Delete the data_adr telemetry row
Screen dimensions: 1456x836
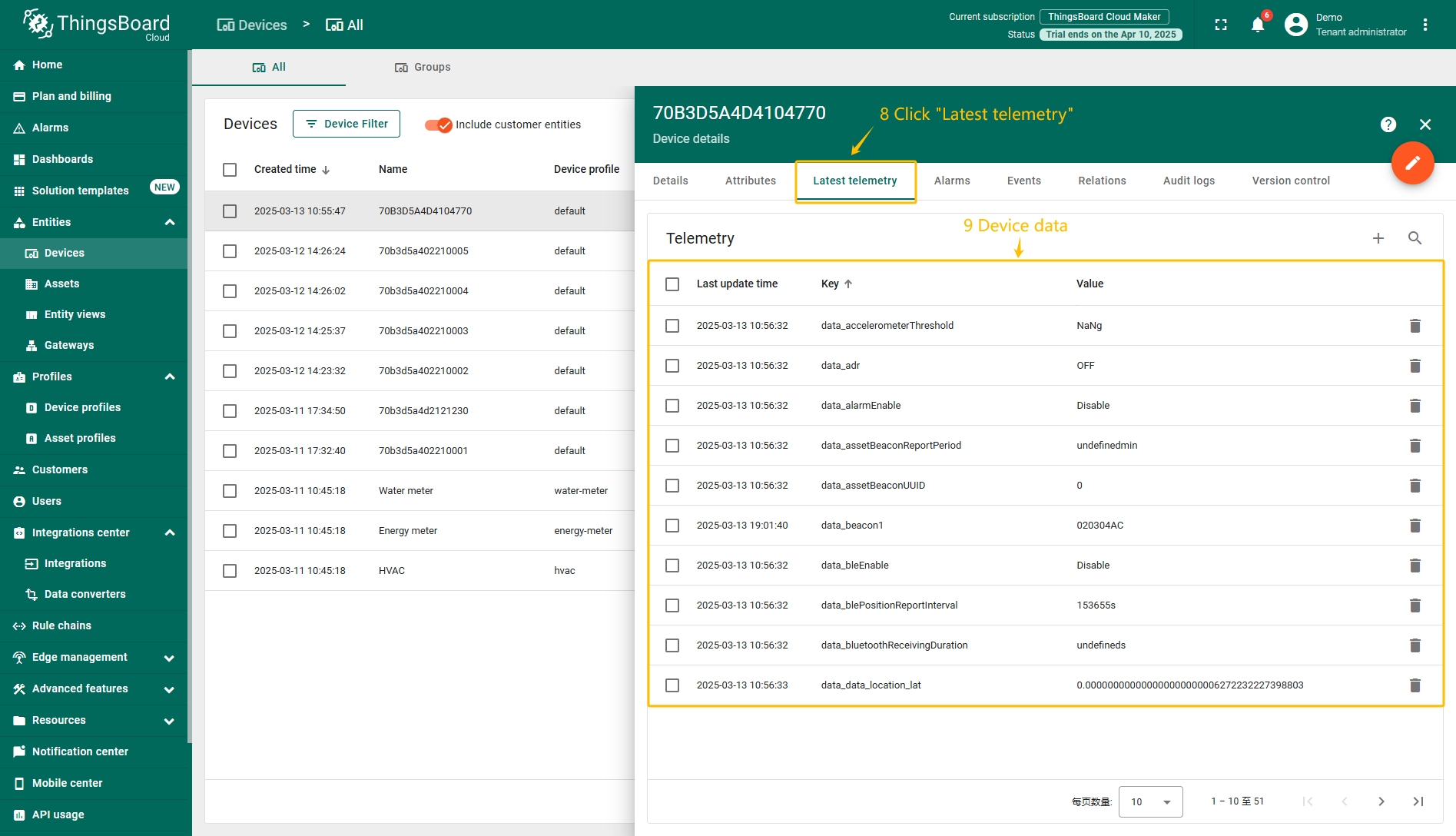point(1415,366)
